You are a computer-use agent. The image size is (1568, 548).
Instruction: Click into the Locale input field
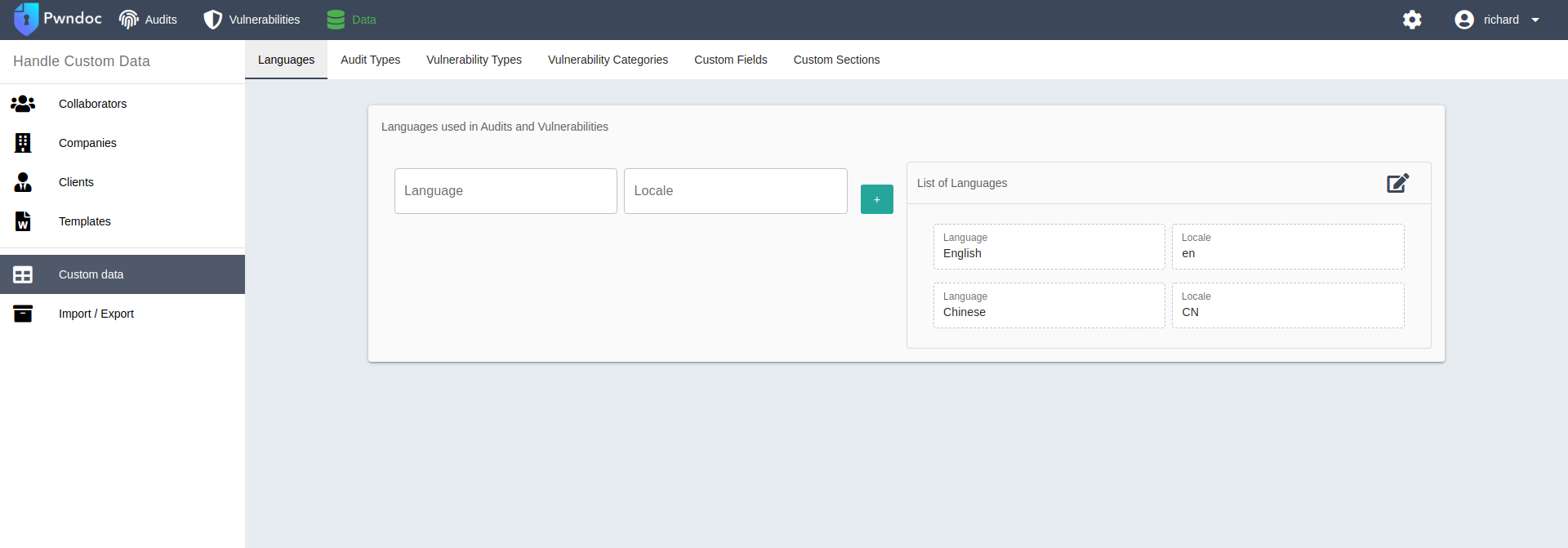point(735,191)
